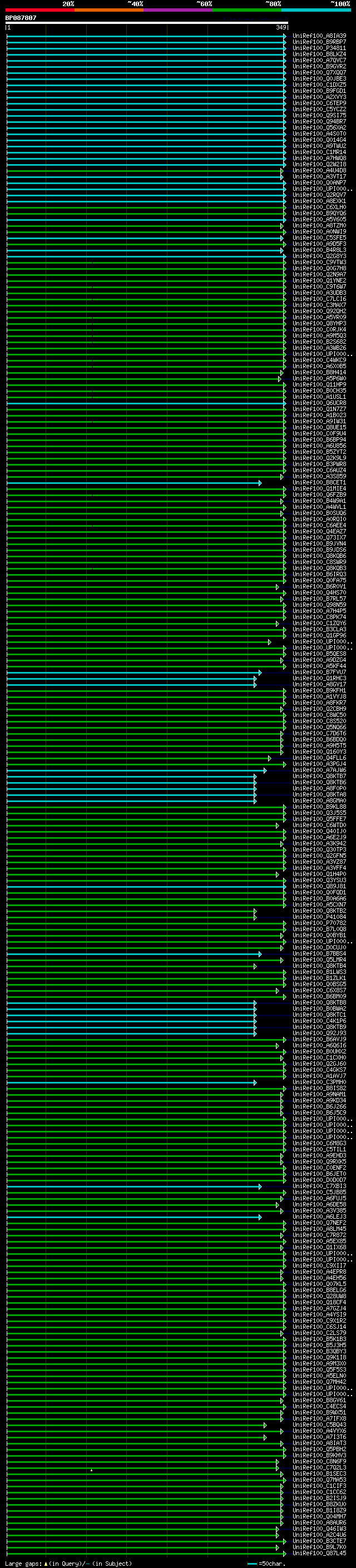Viewport: 356px width, 1568px height.
Task: Click the BP087807 query name
Action: (21, 18)
